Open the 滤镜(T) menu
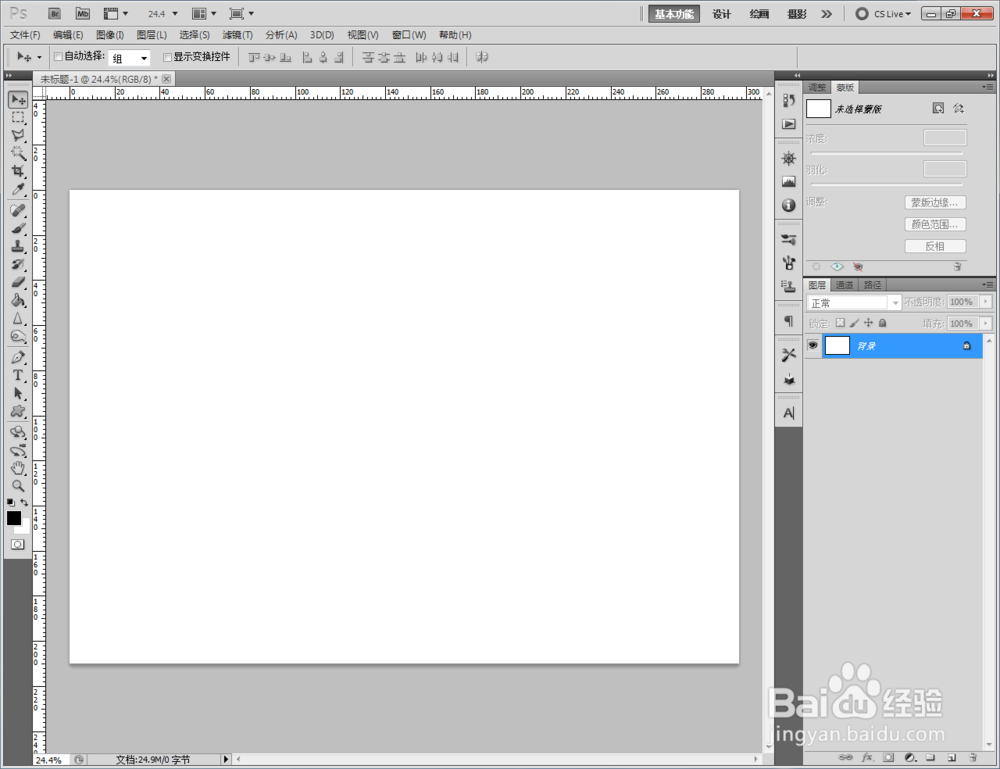Viewport: 1000px width, 769px height. pos(237,35)
